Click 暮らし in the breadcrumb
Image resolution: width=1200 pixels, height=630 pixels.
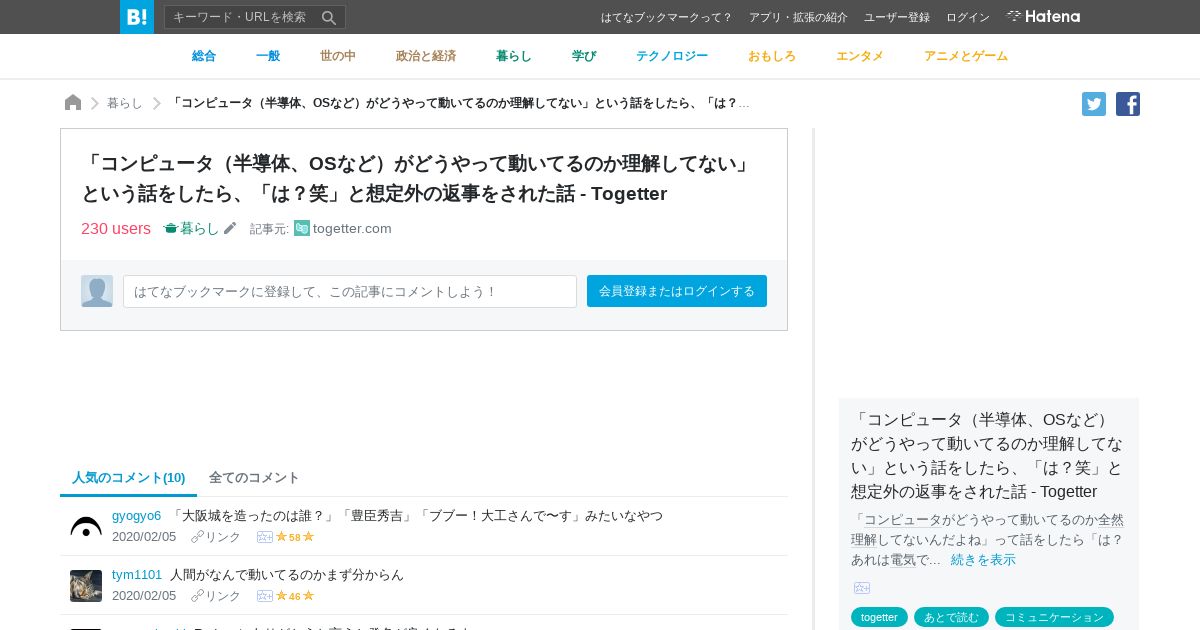[x=125, y=103]
